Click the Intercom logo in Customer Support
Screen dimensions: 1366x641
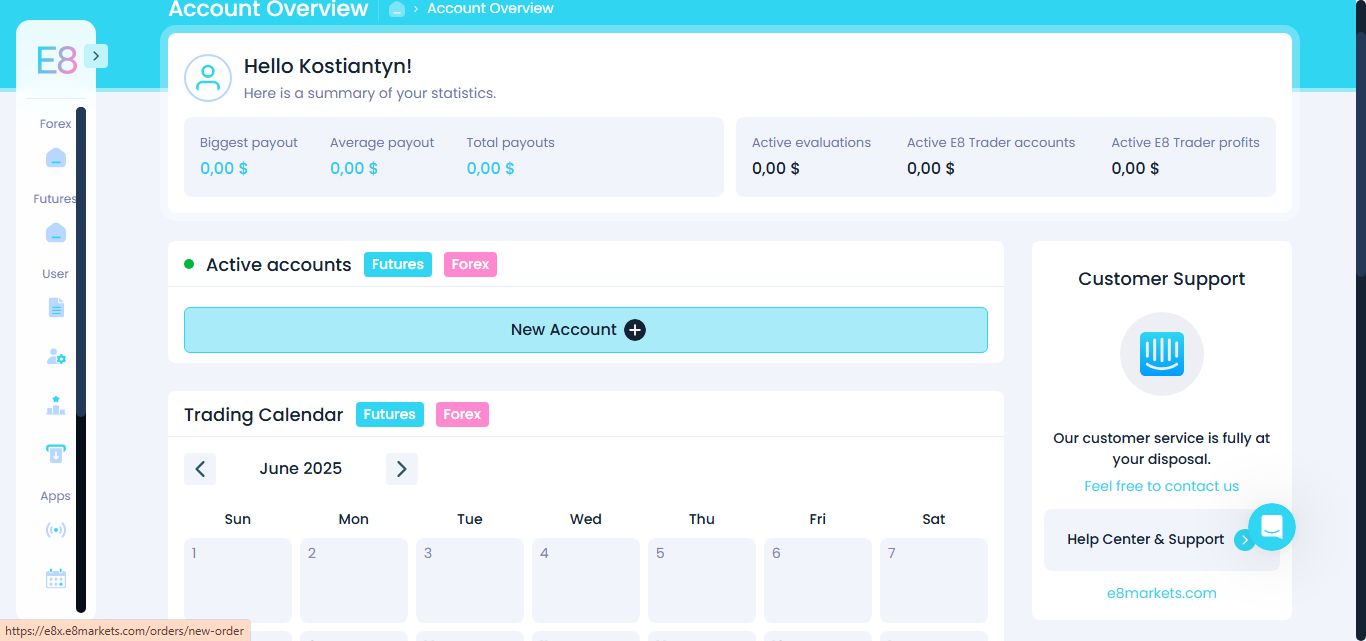[1162, 354]
